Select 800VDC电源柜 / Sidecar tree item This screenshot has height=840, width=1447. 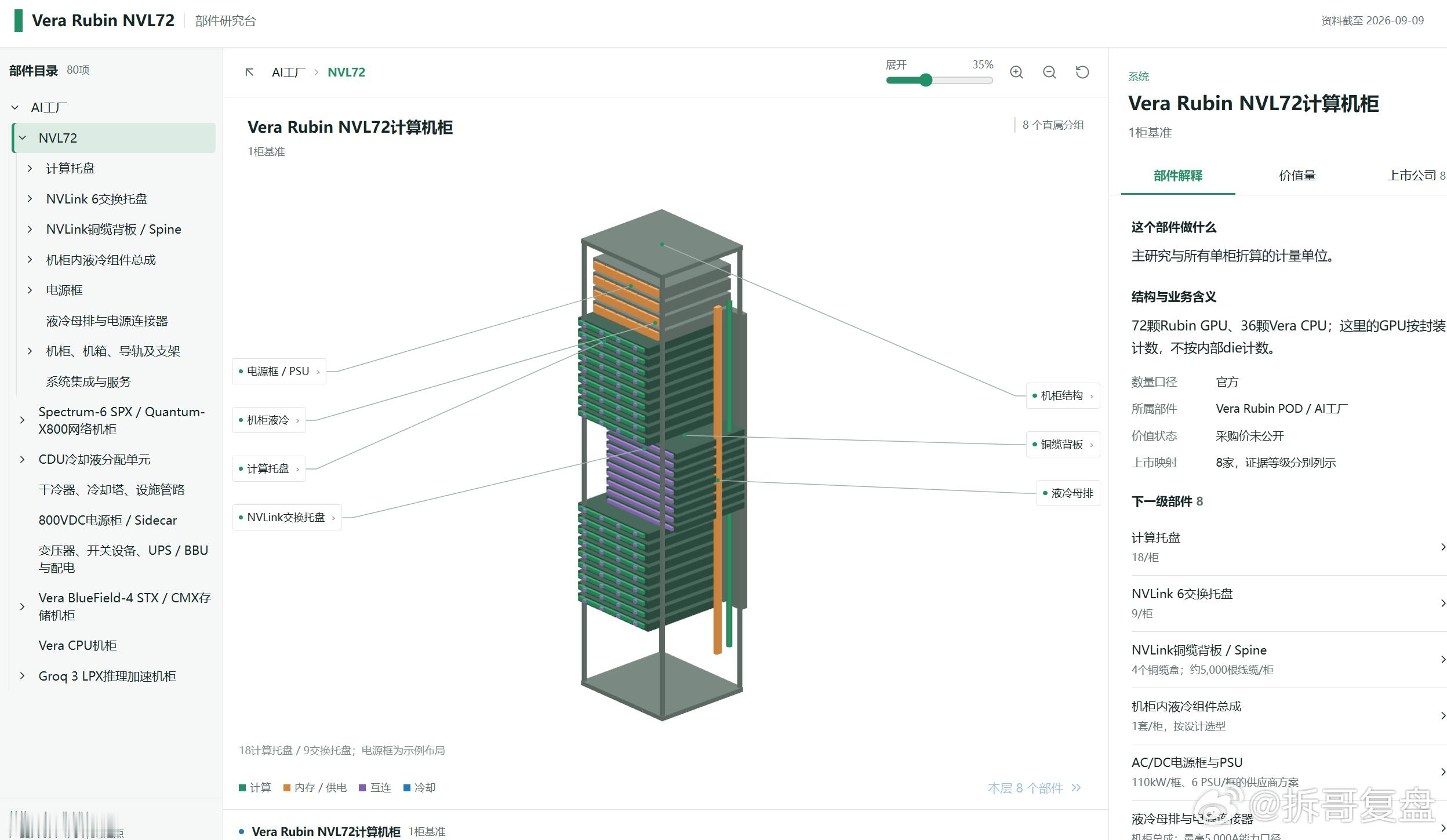point(108,521)
